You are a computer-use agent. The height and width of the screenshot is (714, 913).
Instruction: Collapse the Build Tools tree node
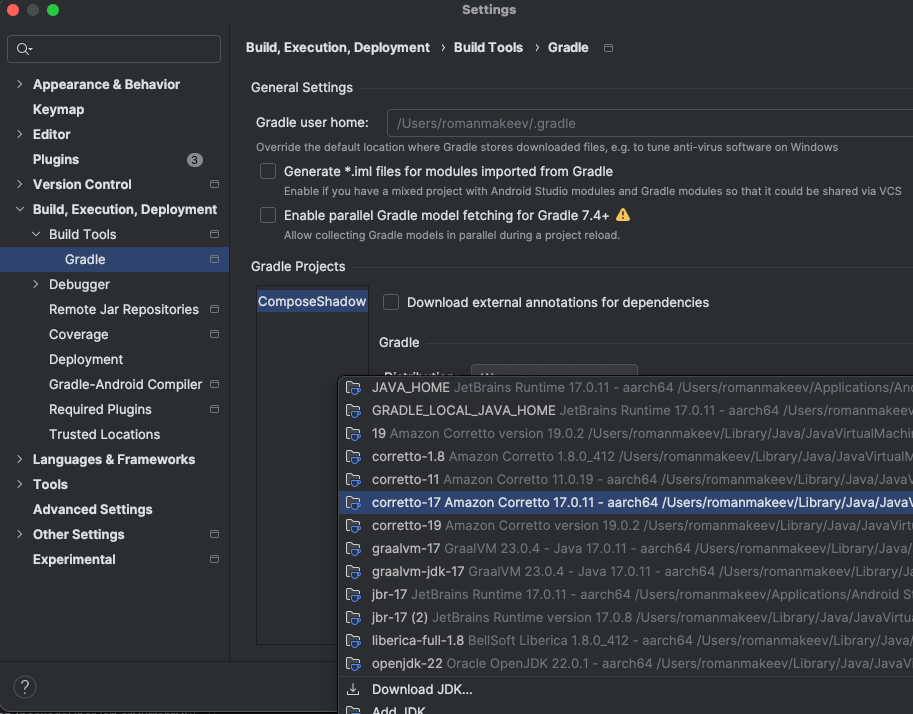[x=36, y=235]
